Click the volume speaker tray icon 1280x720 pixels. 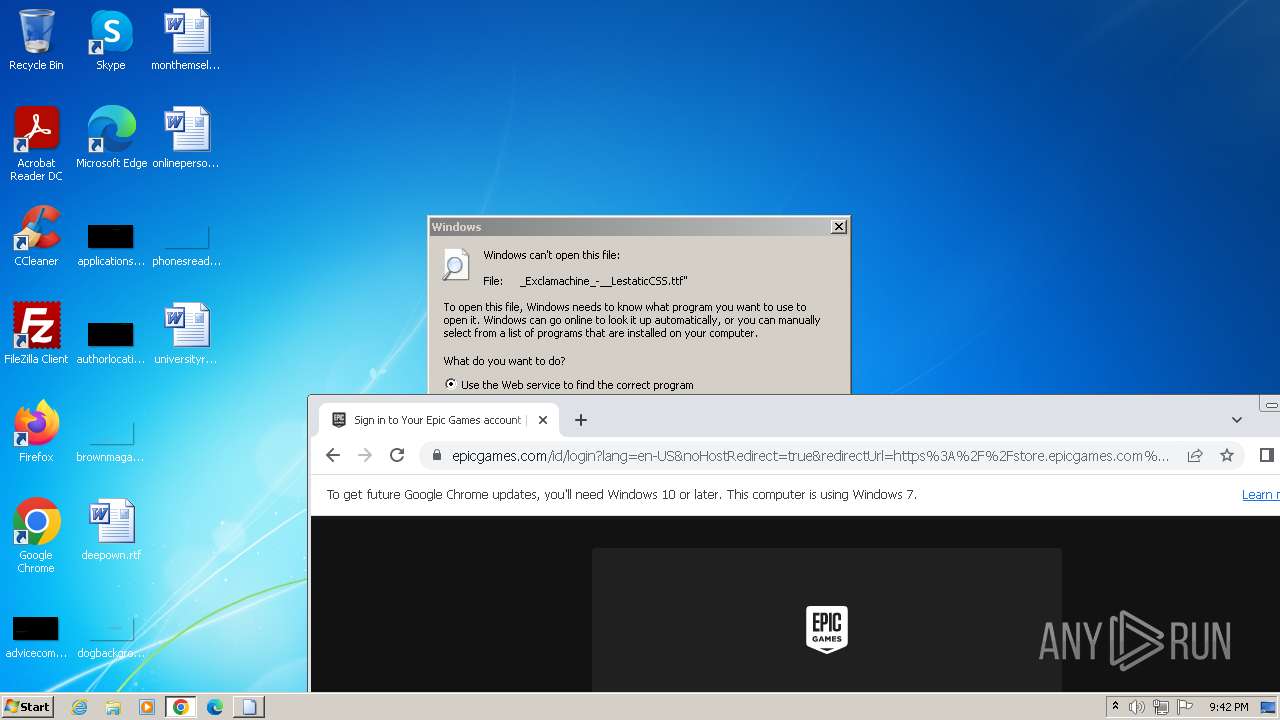(1137, 707)
